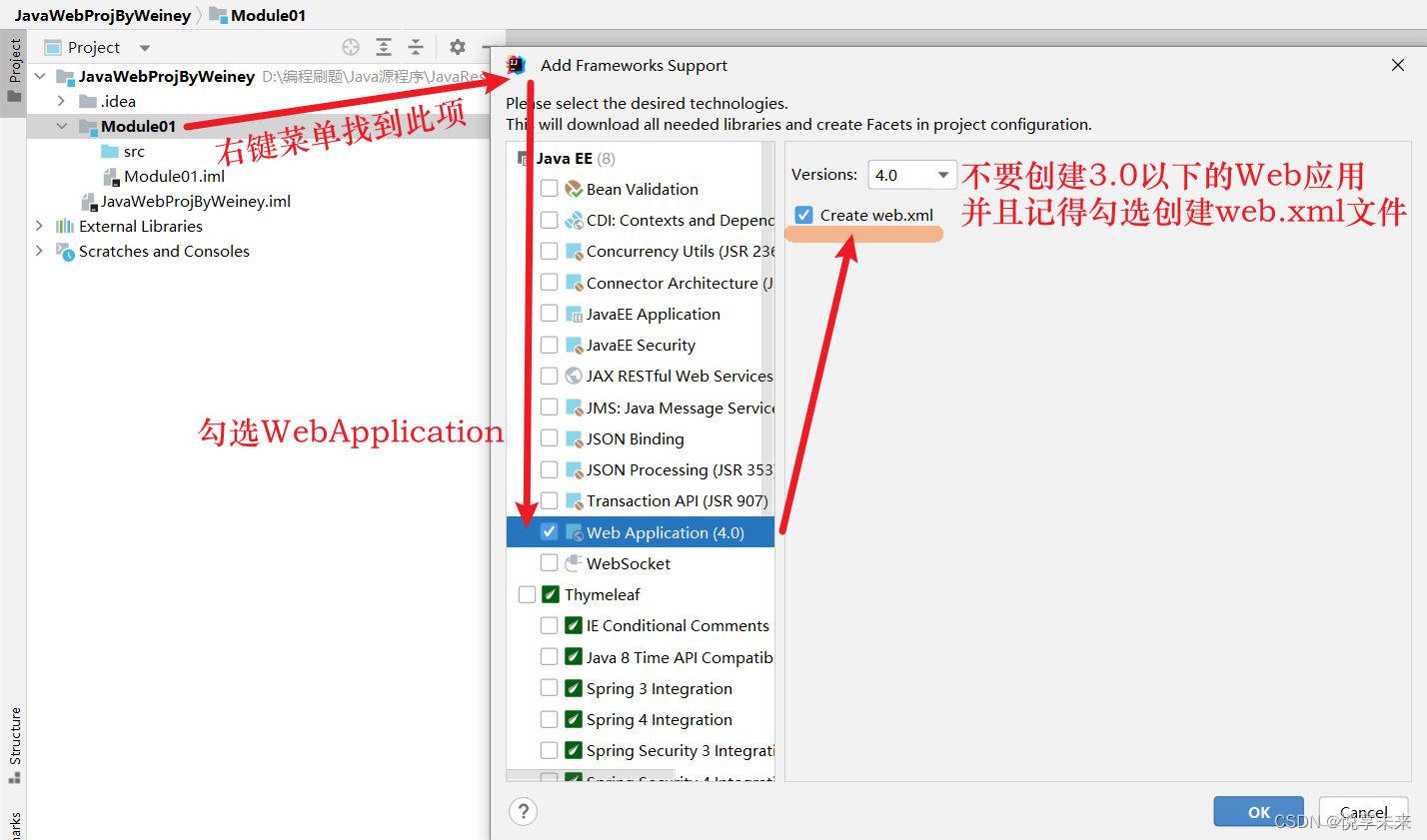Click the Web Application framework icon
1427x840 pixels.
[x=574, y=531]
